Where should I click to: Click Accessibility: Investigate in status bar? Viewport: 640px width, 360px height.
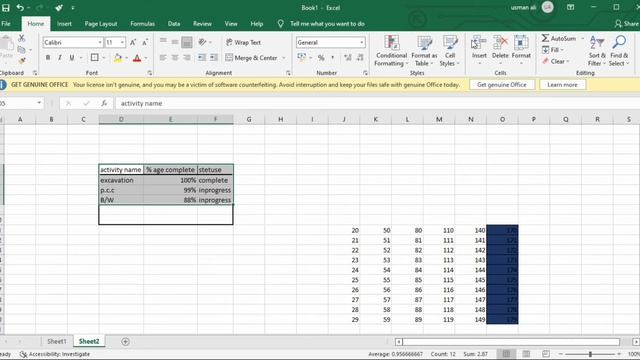(x=55, y=354)
